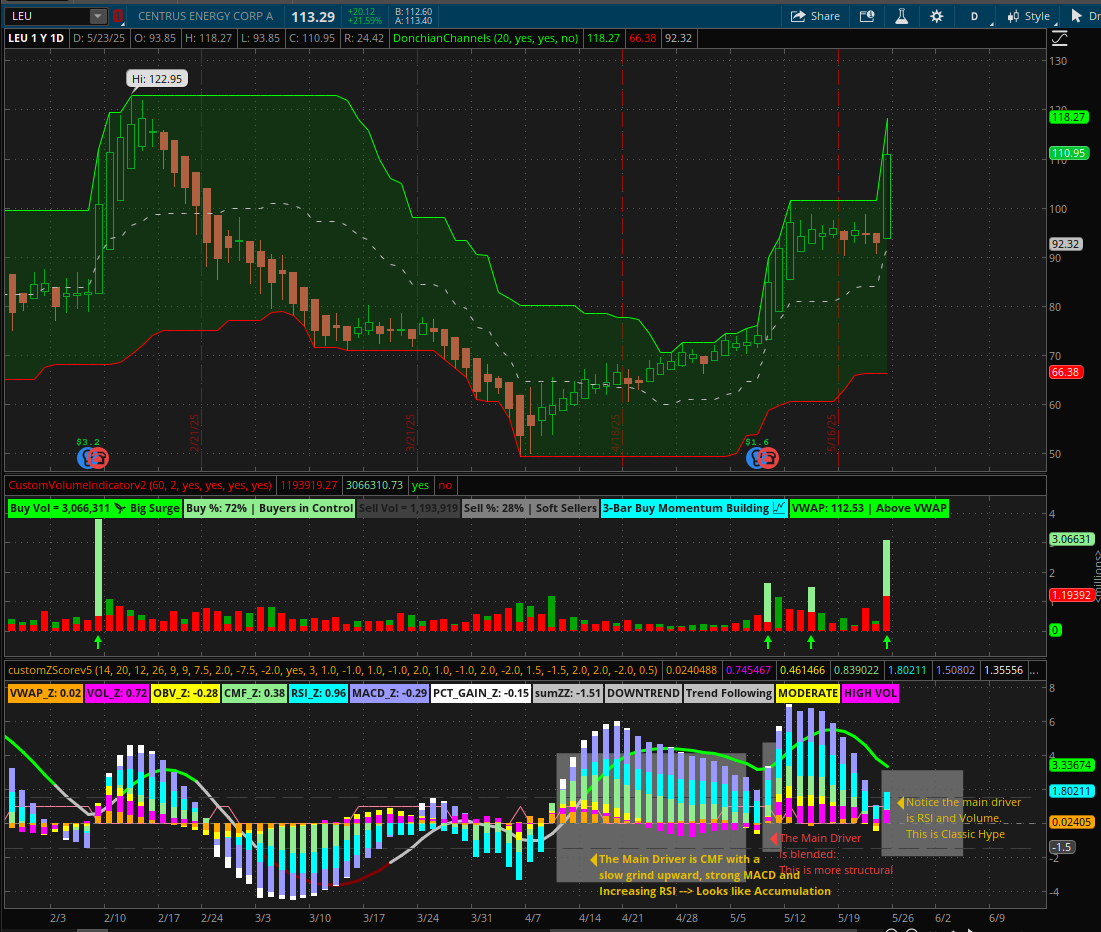The height and width of the screenshot is (932, 1101).
Task: Click the LEU symbol input field
Action: point(49,15)
